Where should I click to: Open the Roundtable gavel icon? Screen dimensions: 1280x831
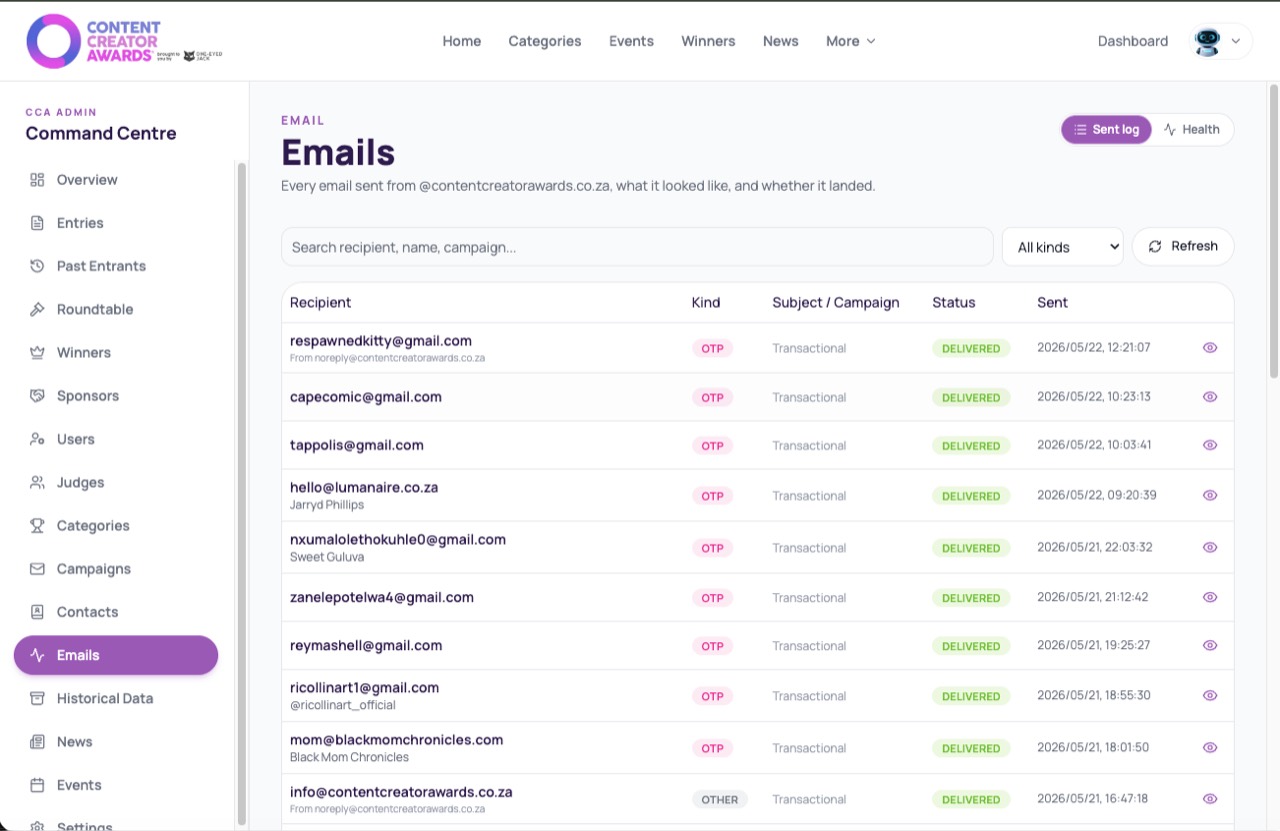pyautogui.click(x=37, y=309)
